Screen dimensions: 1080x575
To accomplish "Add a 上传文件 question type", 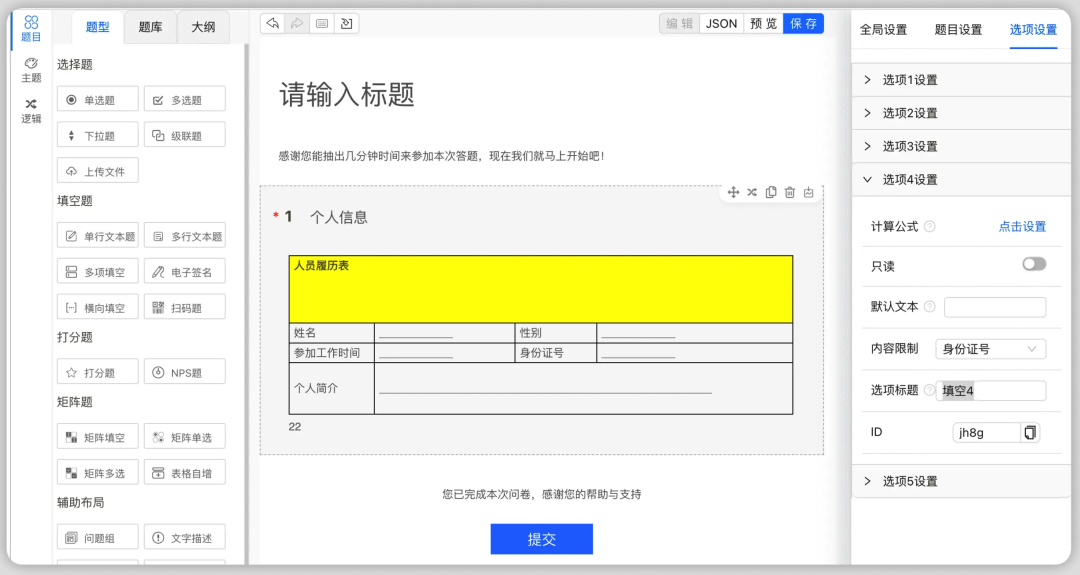I will 98,171.
